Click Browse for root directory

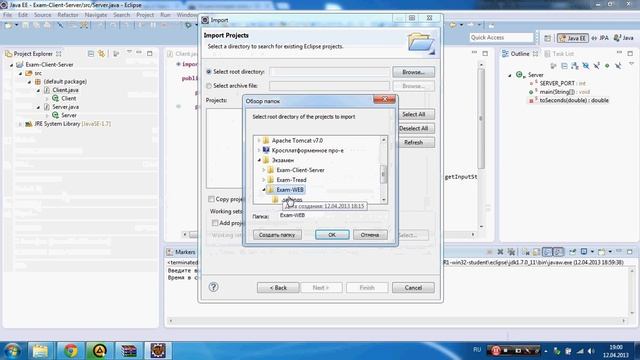click(413, 72)
